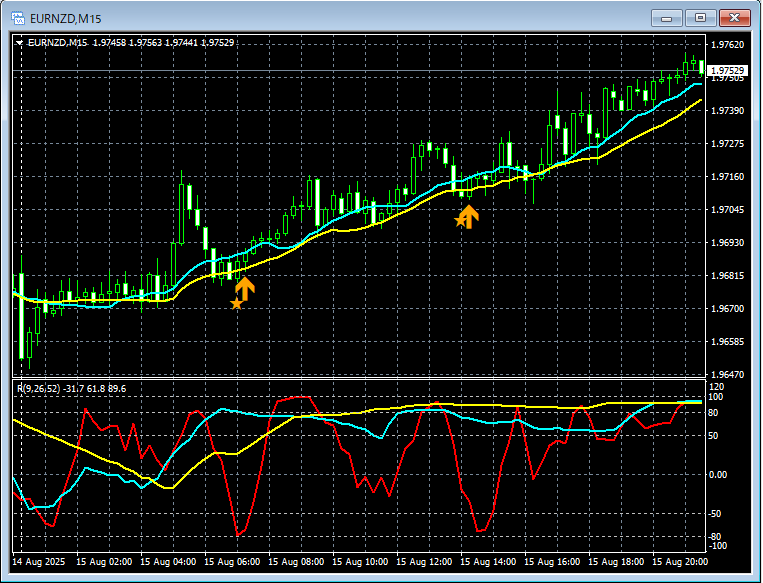Click the 1.97275 price scale label
Screen dimensions: 763x583
(727, 144)
